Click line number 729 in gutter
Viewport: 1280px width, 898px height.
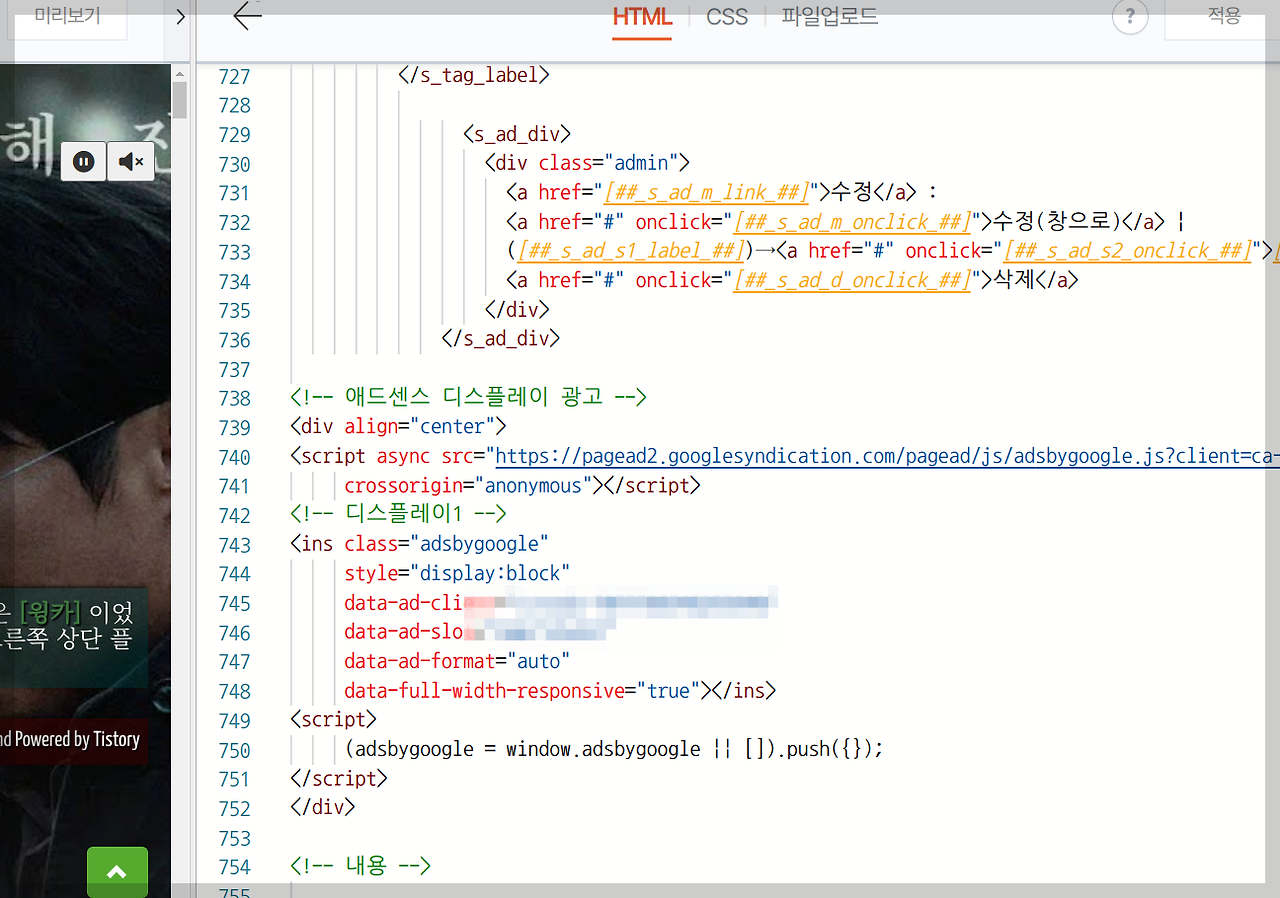[234, 135]
